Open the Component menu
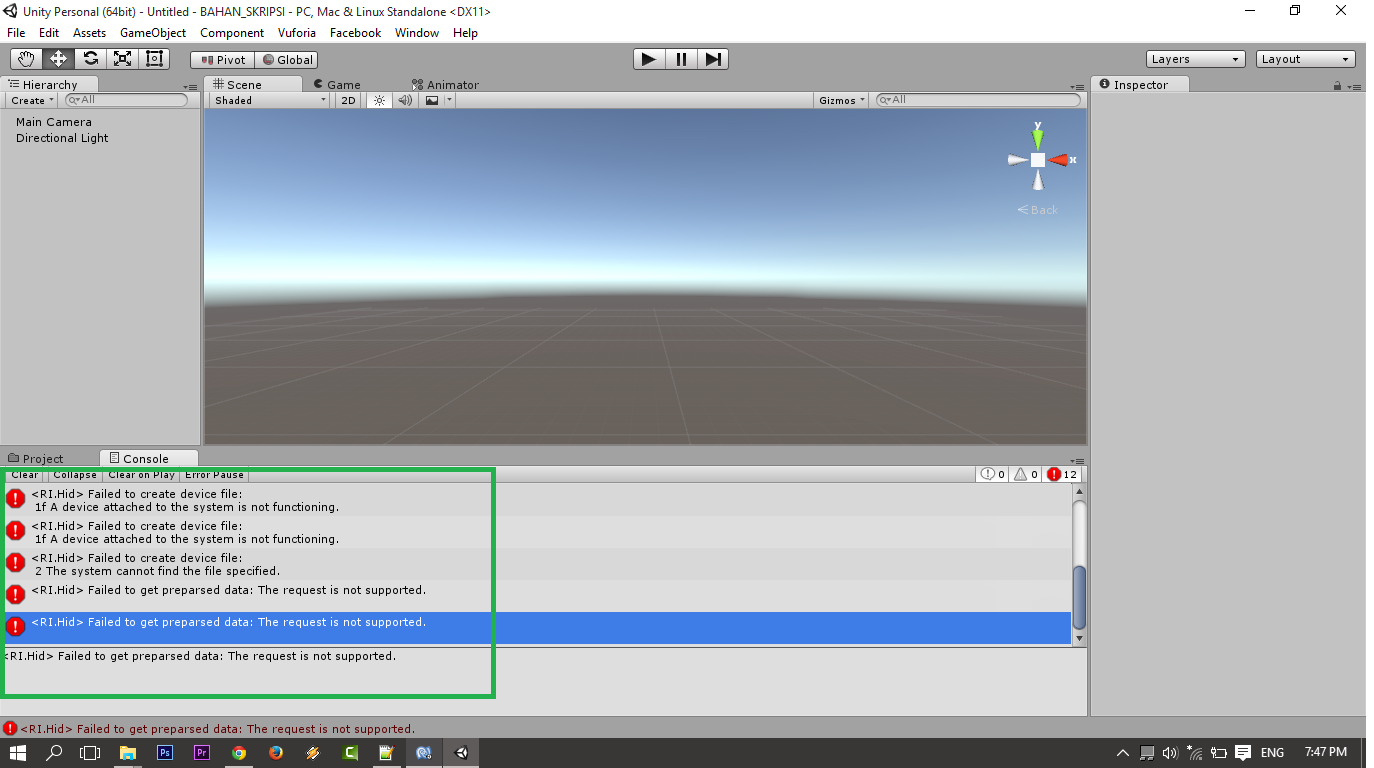The height and width of the screenshot is (768, 1374). click(x=232, y=33)
